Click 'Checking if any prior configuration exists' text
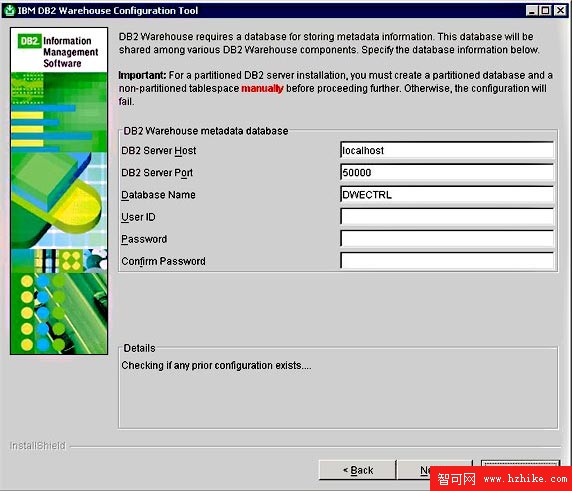This screenshot has height=491, width=572. point(216,366)
